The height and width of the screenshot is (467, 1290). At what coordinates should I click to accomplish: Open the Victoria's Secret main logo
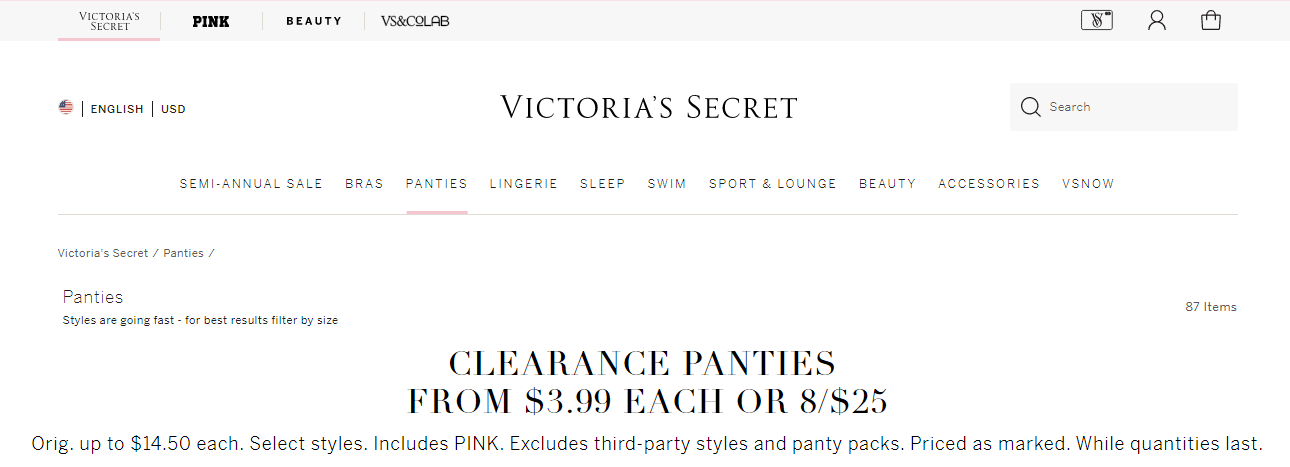(x=649, y=107)
